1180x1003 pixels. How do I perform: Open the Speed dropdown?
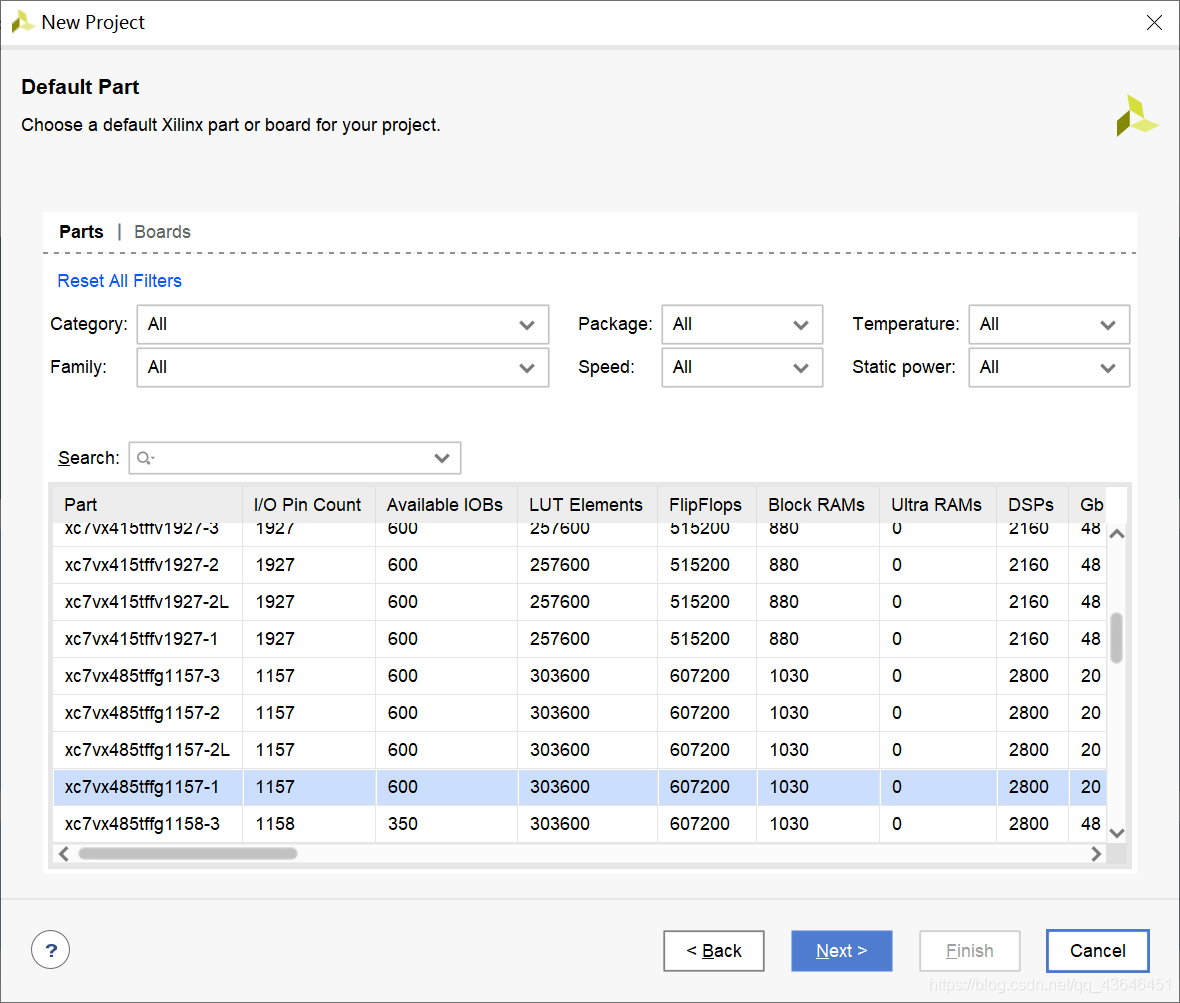(742, 367)
